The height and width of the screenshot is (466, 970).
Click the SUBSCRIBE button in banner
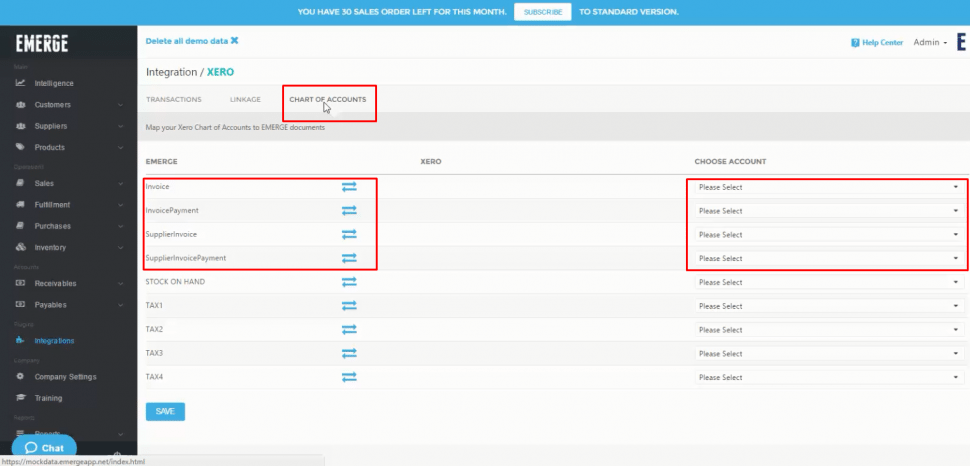click(543, 12)
